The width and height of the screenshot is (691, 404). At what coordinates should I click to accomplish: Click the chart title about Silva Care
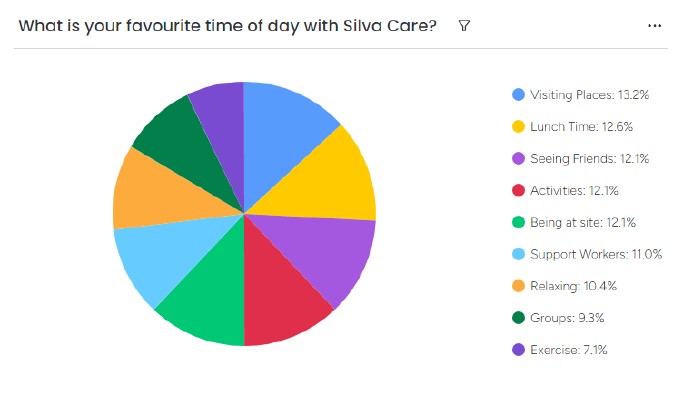click(x=227, y=26)
